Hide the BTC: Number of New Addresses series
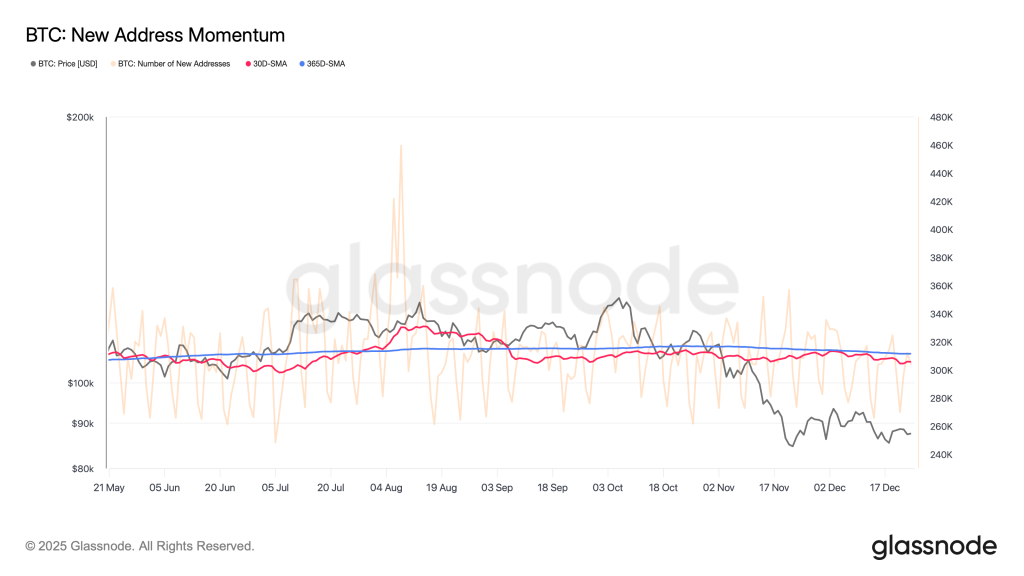This screenshot has height=576, width=1024. coord(174,64)
